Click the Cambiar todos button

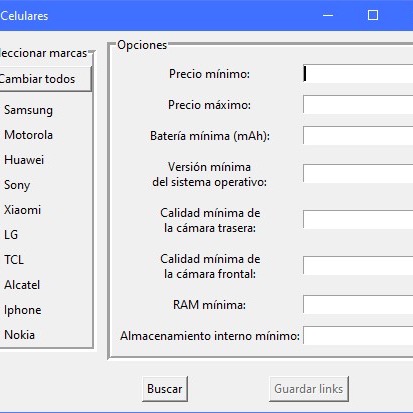coord(45,79)
